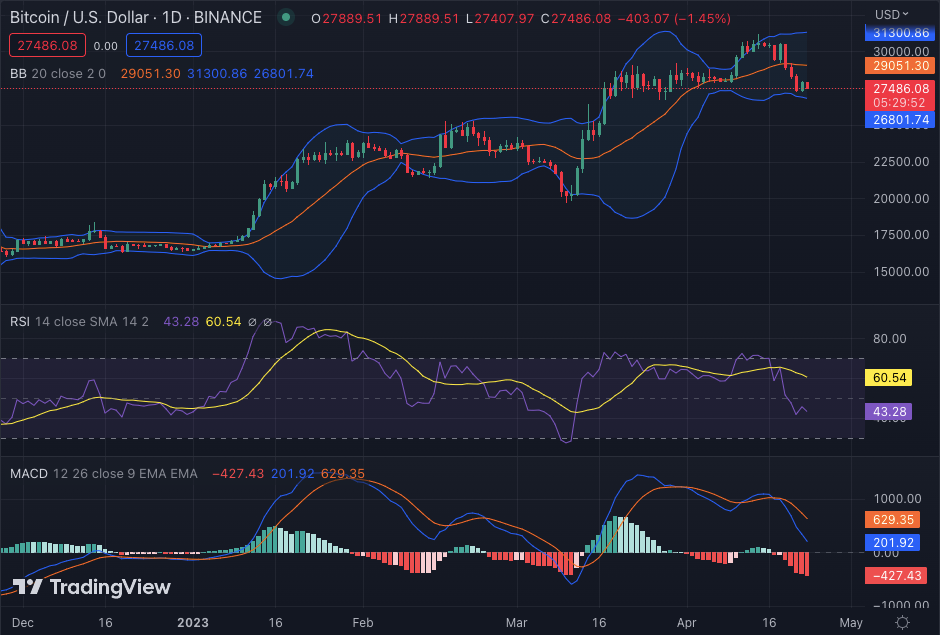Click the 15000.00 price axis label
The image size is (940, 635).
point(901,272)
